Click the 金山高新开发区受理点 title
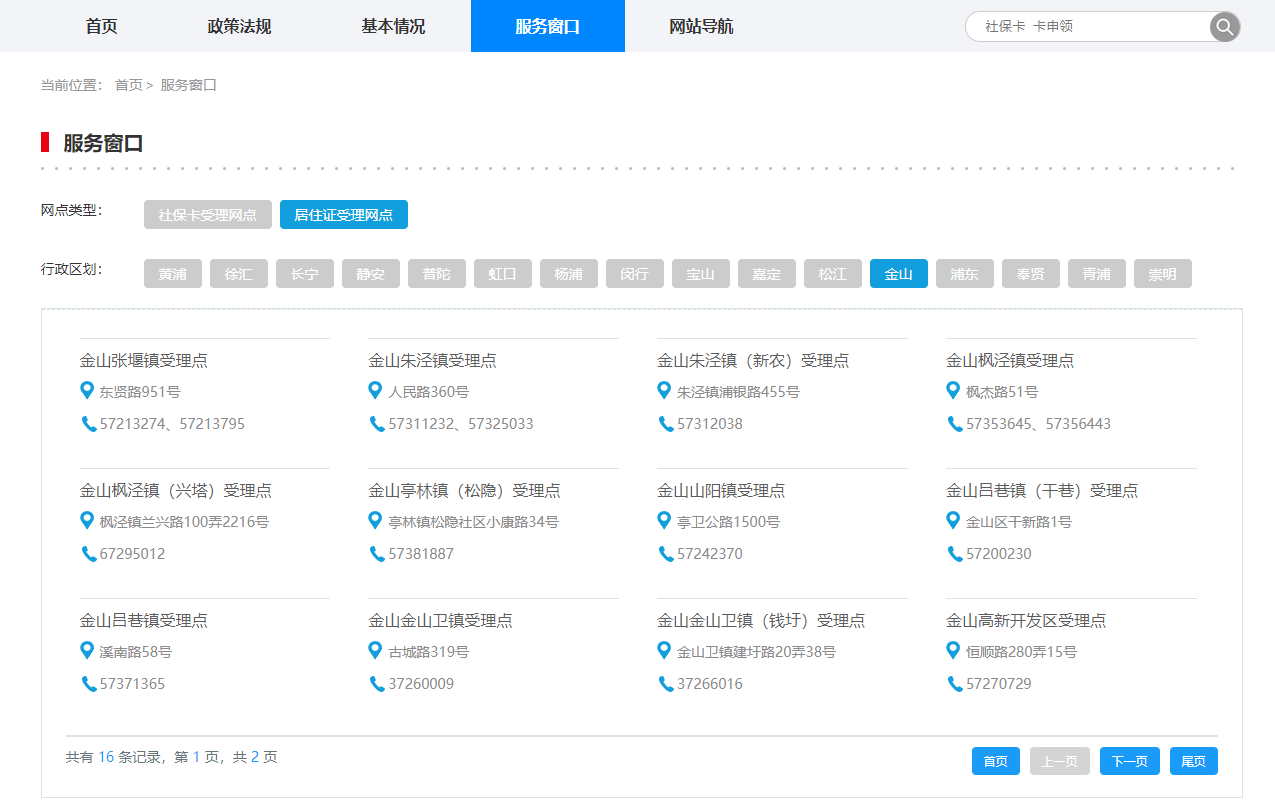The image size is (1275, 809). coord(1026,621)
